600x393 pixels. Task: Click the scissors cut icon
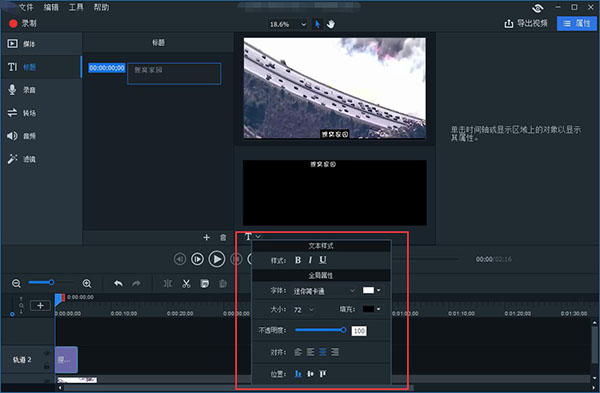[186, 284]
